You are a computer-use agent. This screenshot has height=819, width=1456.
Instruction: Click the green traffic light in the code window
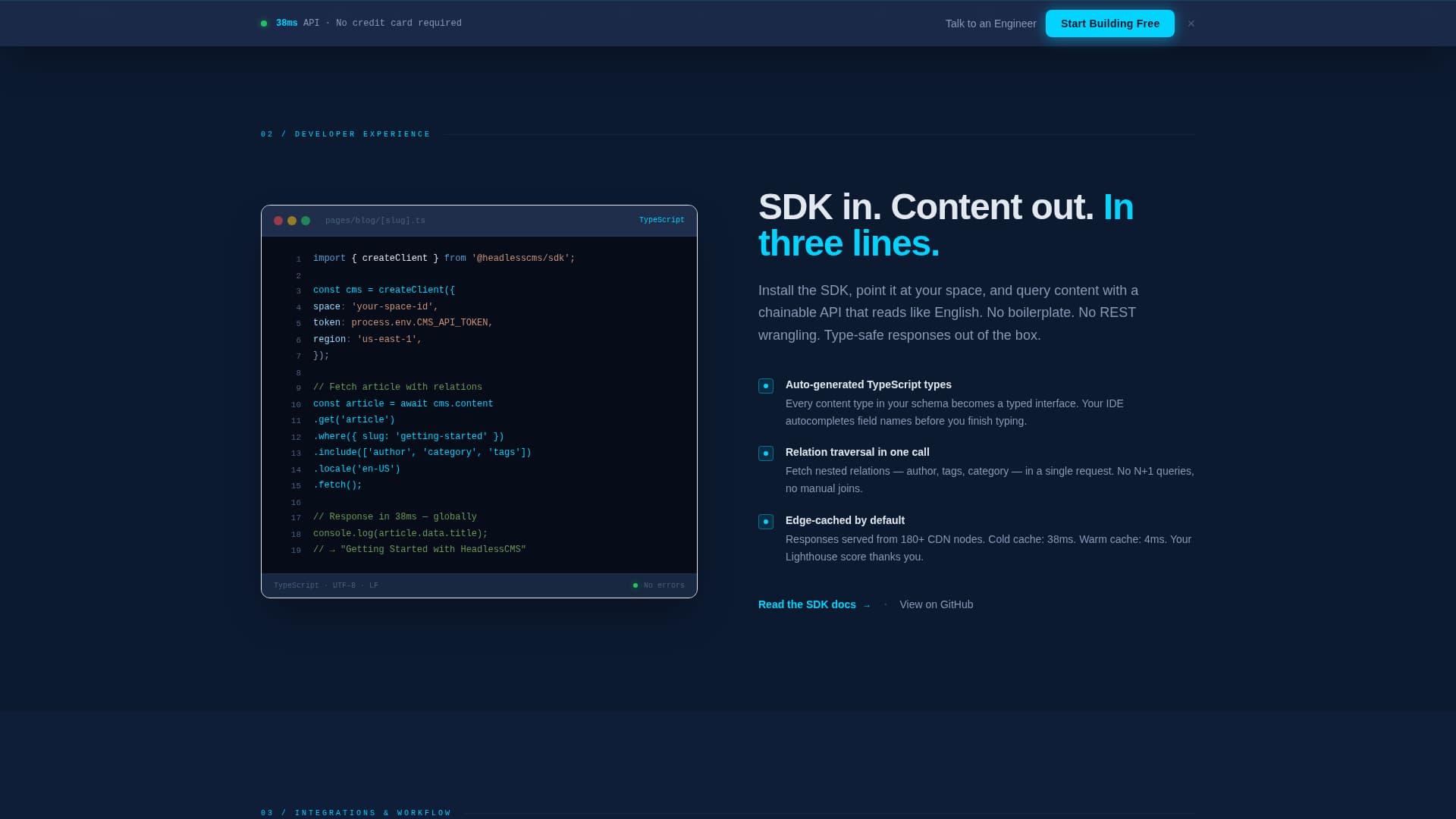[305, 221]
